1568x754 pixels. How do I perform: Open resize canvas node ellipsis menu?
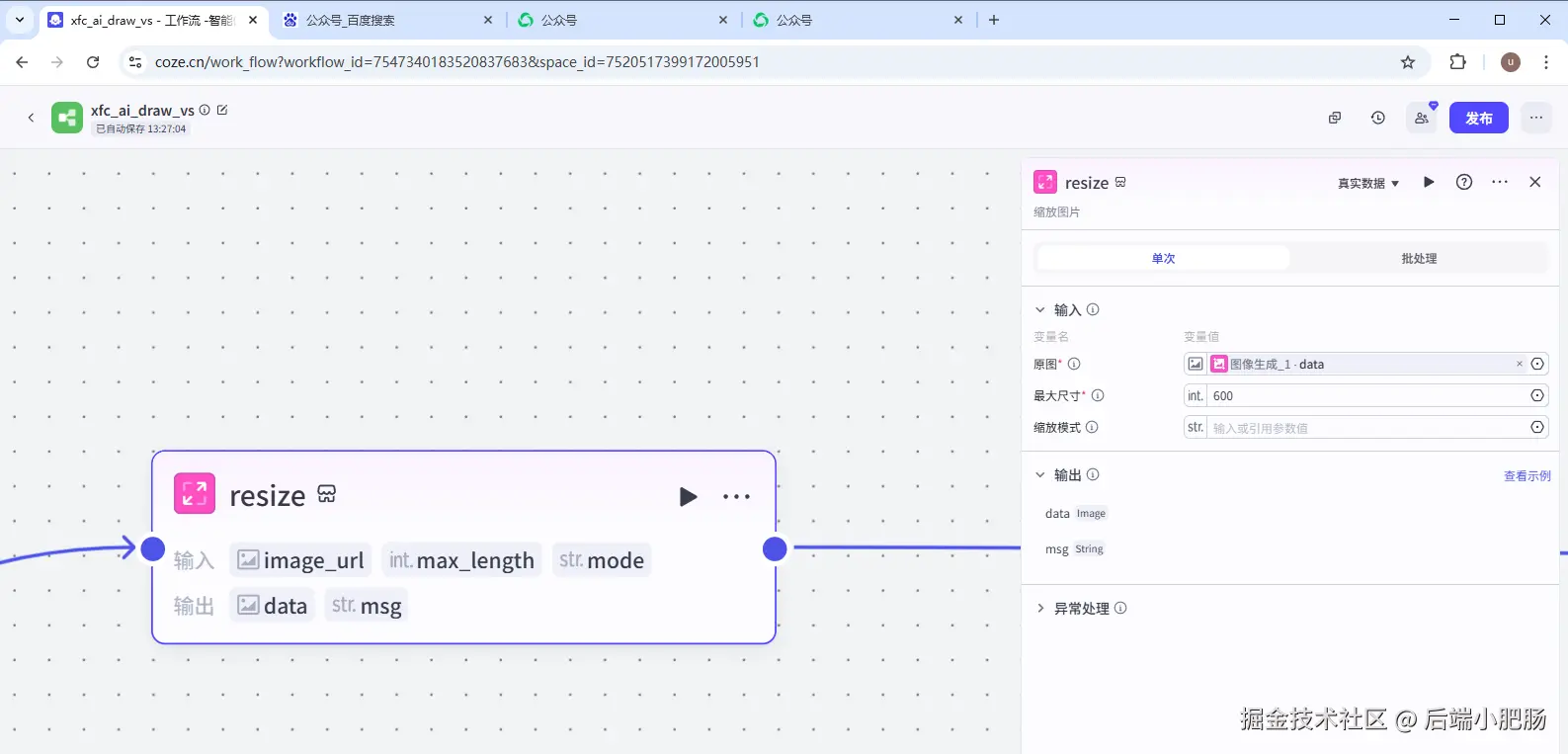[736, 496]
